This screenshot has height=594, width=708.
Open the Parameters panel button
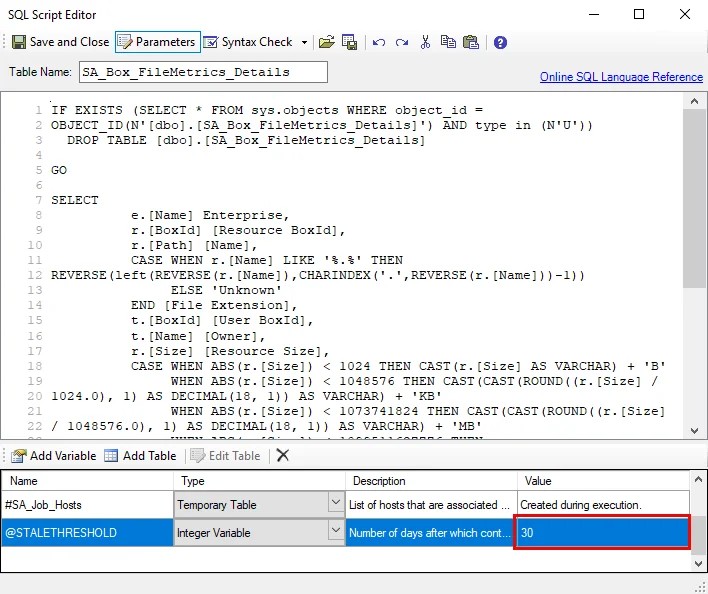coord(158,42)
